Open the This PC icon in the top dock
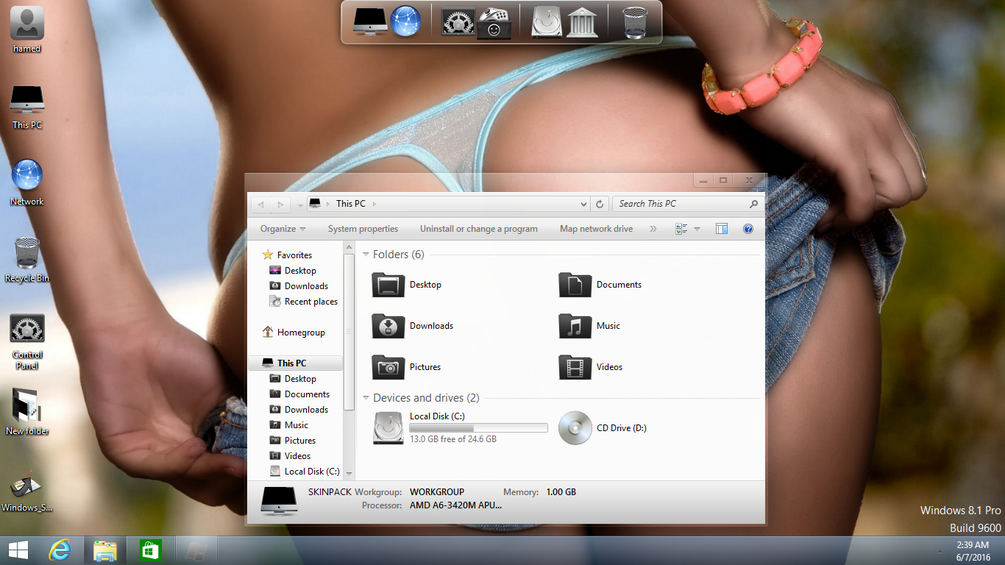The image size is (1005, 565). tap(370, 21)
